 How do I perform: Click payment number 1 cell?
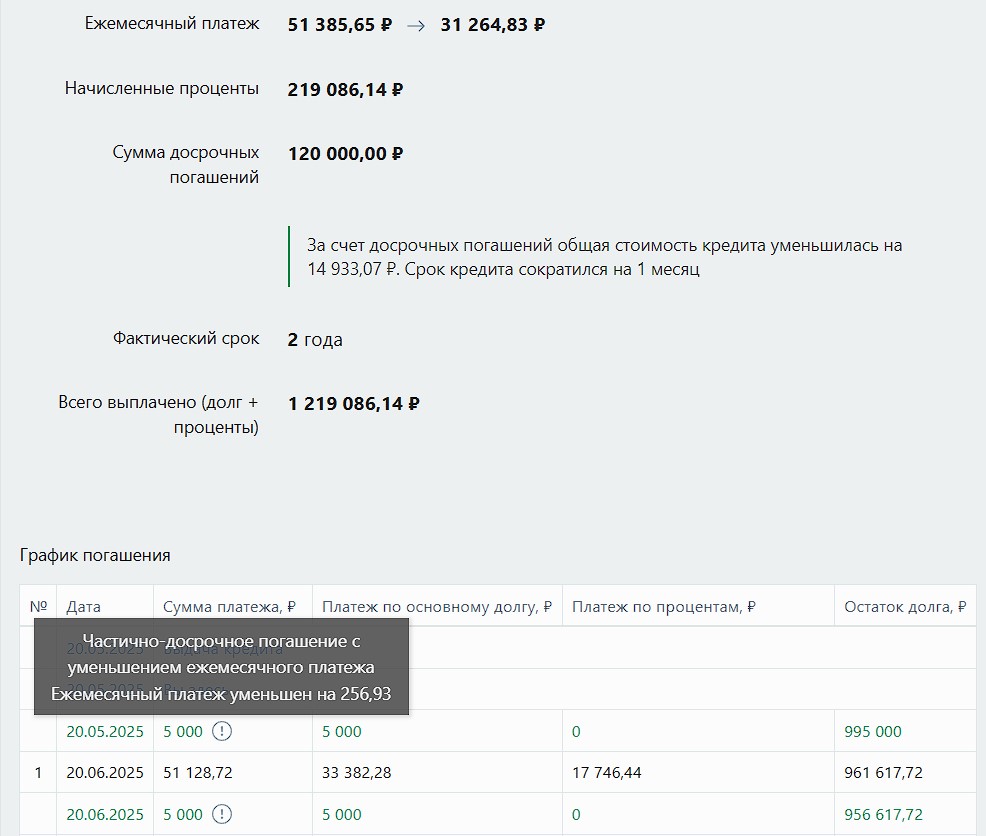coord(38,772)
